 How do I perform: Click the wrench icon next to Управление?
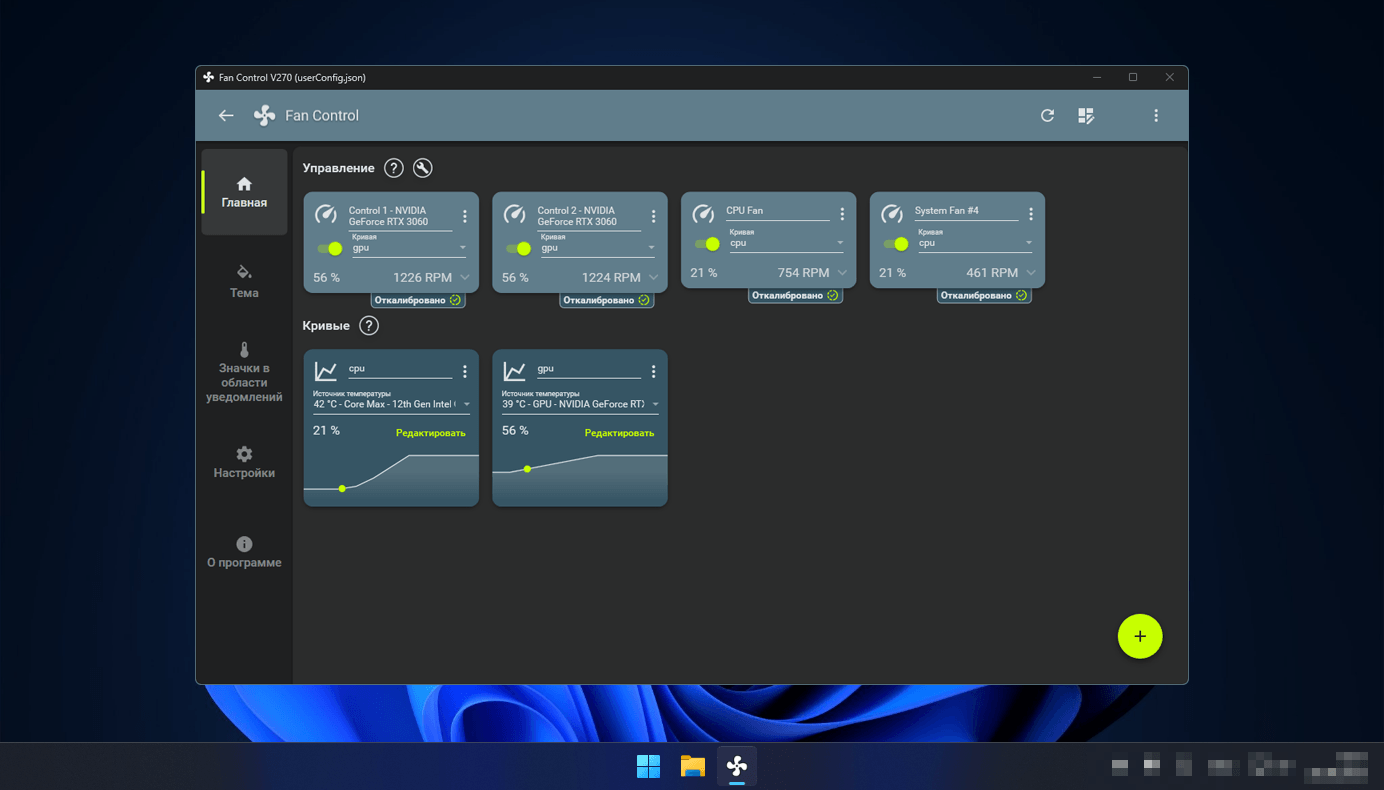tap(423, 168)
